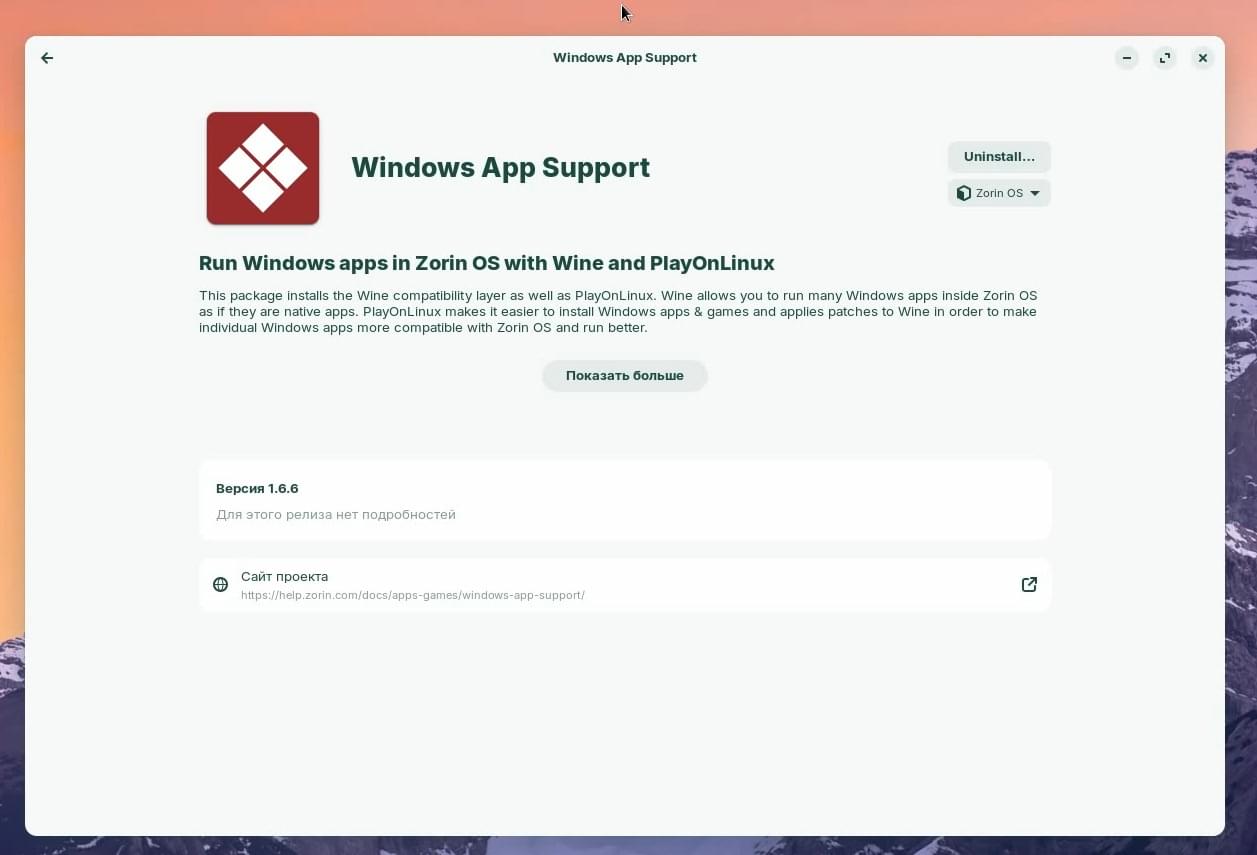Screen dimensions: 1257x855
Task: Click the 'Run Windows apps in Zorin OS' summary
Action: [487, 263]
